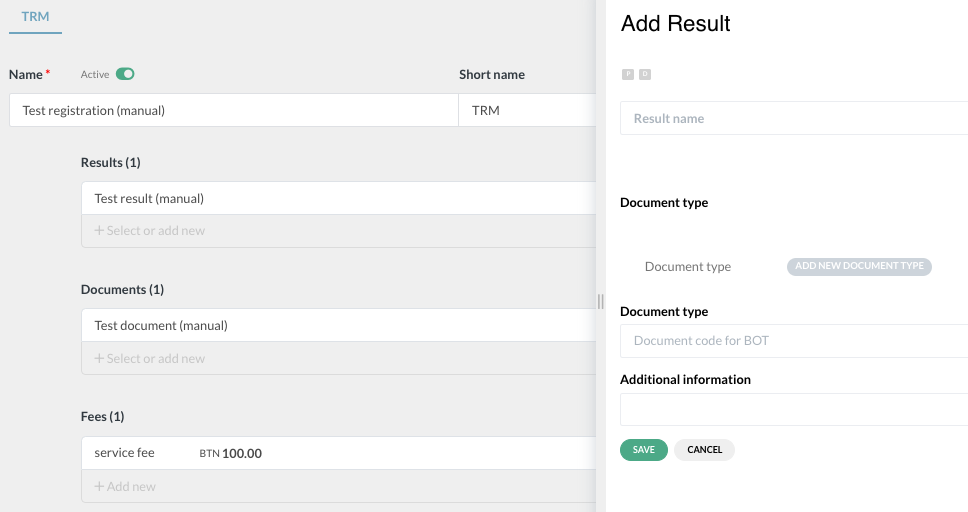Click the panel splitter handle
This screenshot has height=512, width=968.
pos(600,301)
